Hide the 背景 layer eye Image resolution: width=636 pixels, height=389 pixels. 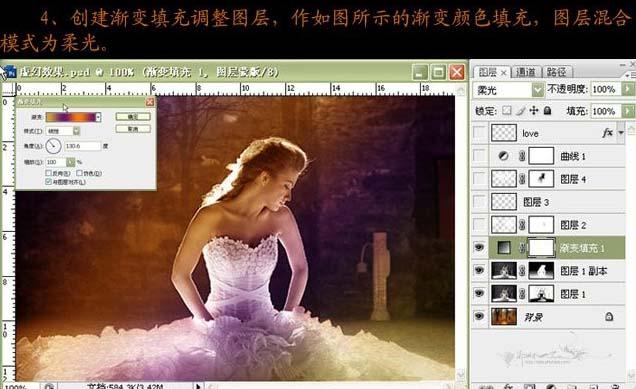click(479, 316)
